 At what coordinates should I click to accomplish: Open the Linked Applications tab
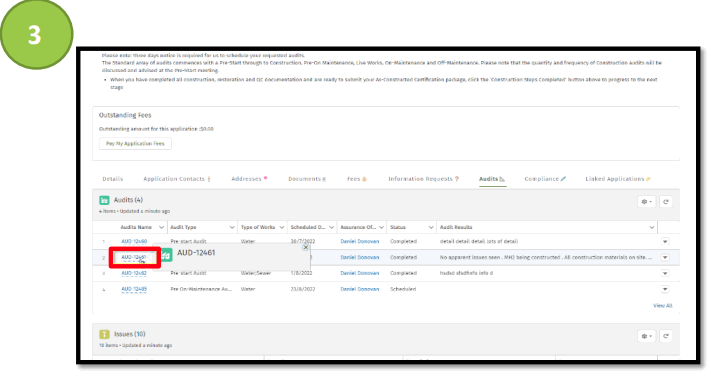(618, 179)
